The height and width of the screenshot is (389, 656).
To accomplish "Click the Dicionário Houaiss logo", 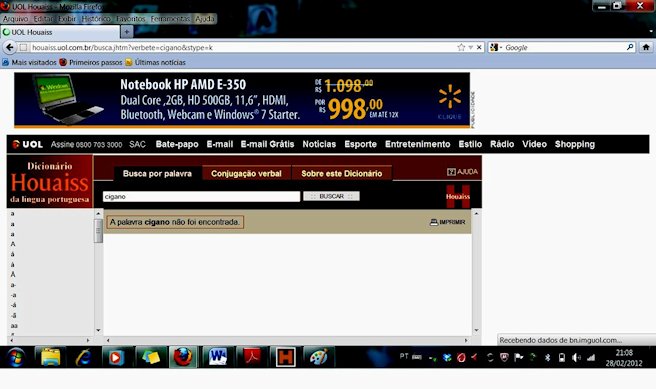I will [50, 182].
